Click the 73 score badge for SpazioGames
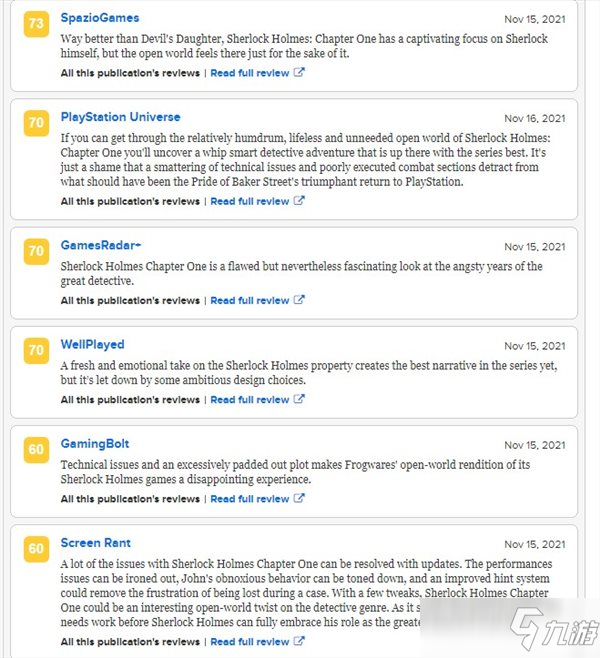600x658 pixels. pos(37,24)
